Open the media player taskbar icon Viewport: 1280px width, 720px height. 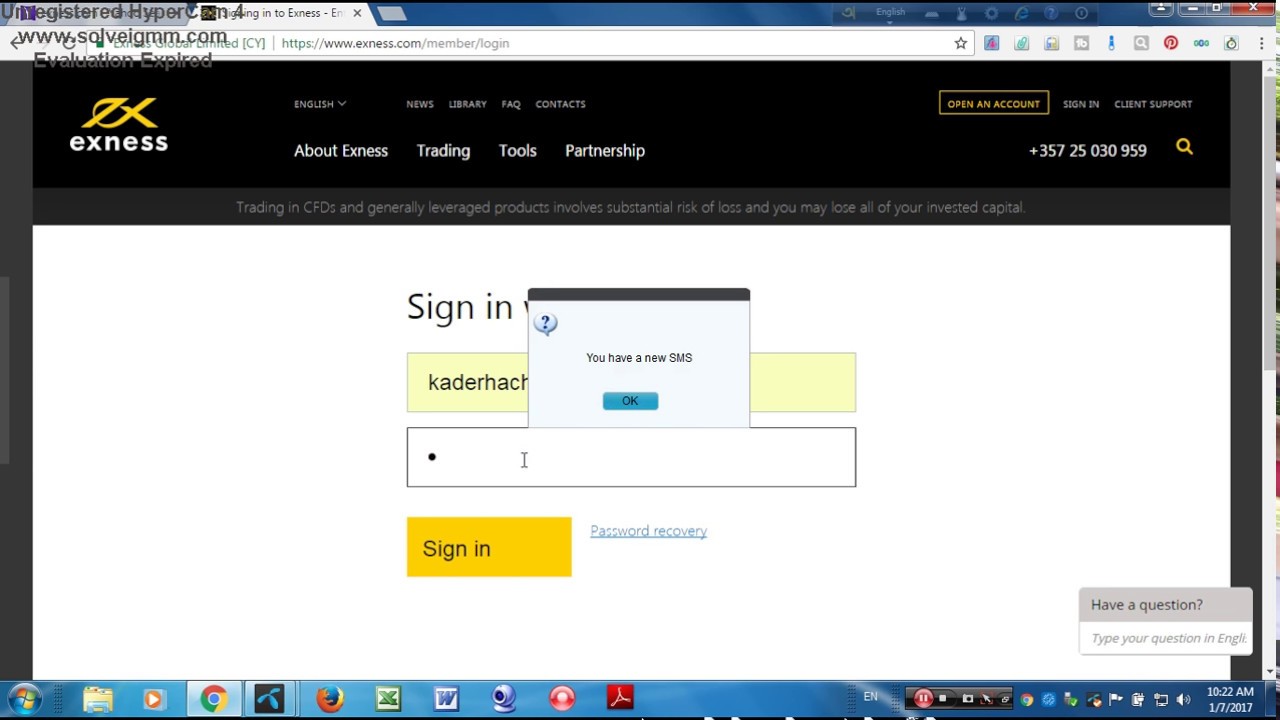[x=153, y=698]
